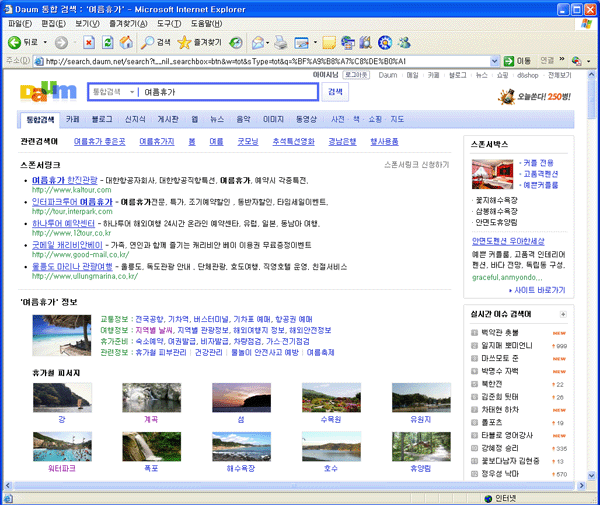Open the 하나투어 예약센터 link
This screenshot has width=600, height=505.
coord(63,223)
